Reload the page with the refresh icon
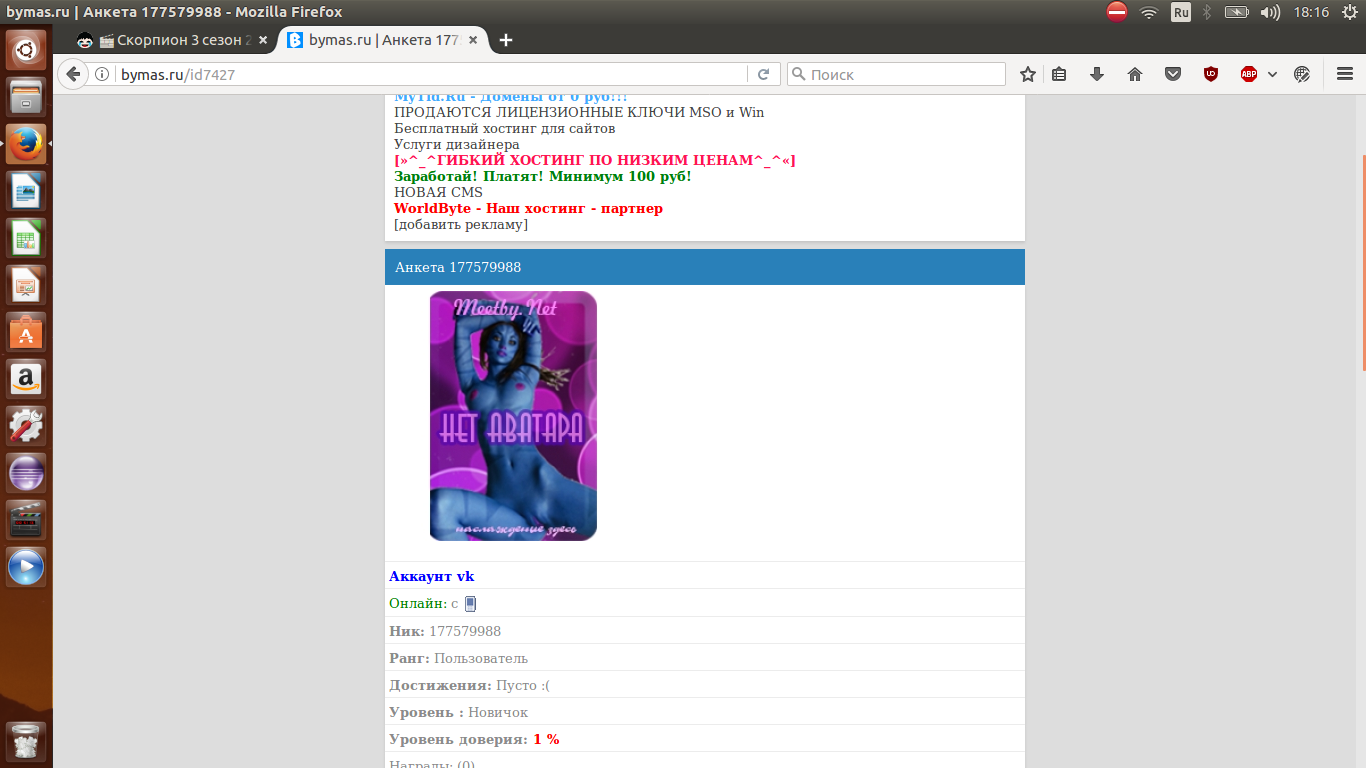The width and height of the screenshot is (1366, 768). point(763,74)
